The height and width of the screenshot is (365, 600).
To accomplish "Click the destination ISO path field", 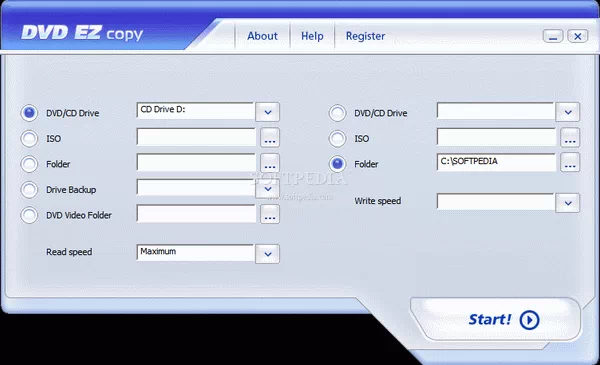I will (x=497, y=137).
